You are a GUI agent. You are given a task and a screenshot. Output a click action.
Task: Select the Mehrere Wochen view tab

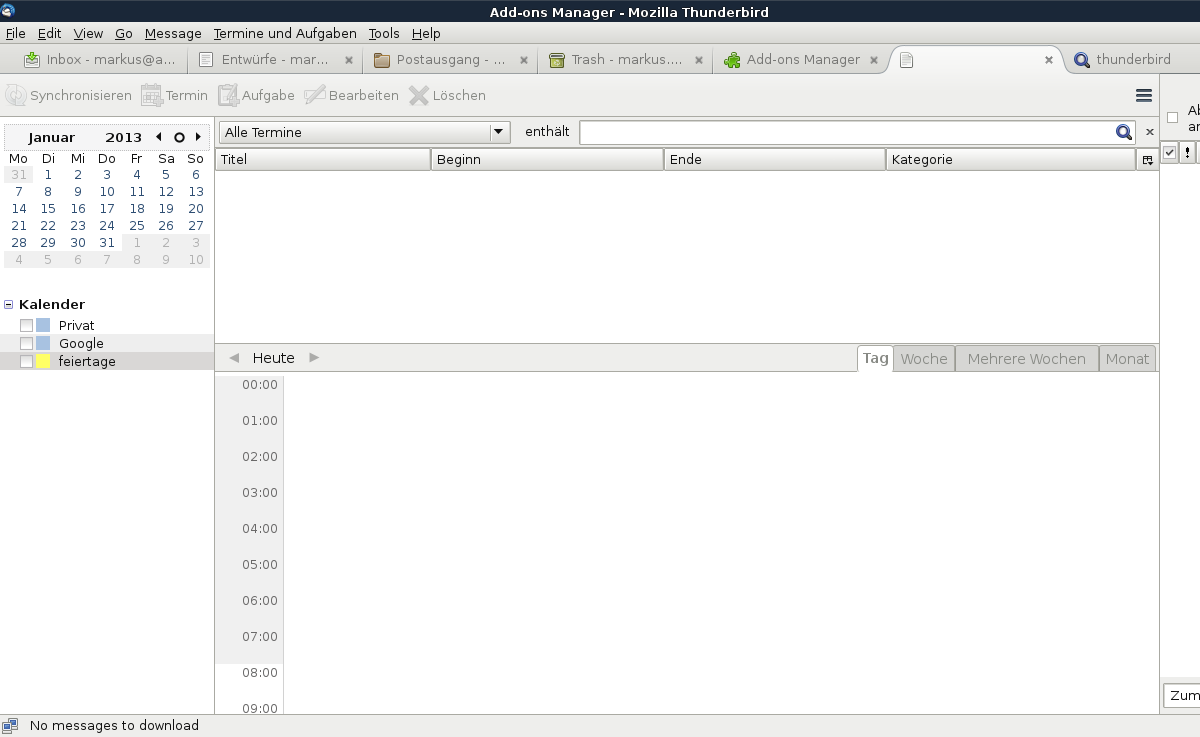click(1026, 358)
